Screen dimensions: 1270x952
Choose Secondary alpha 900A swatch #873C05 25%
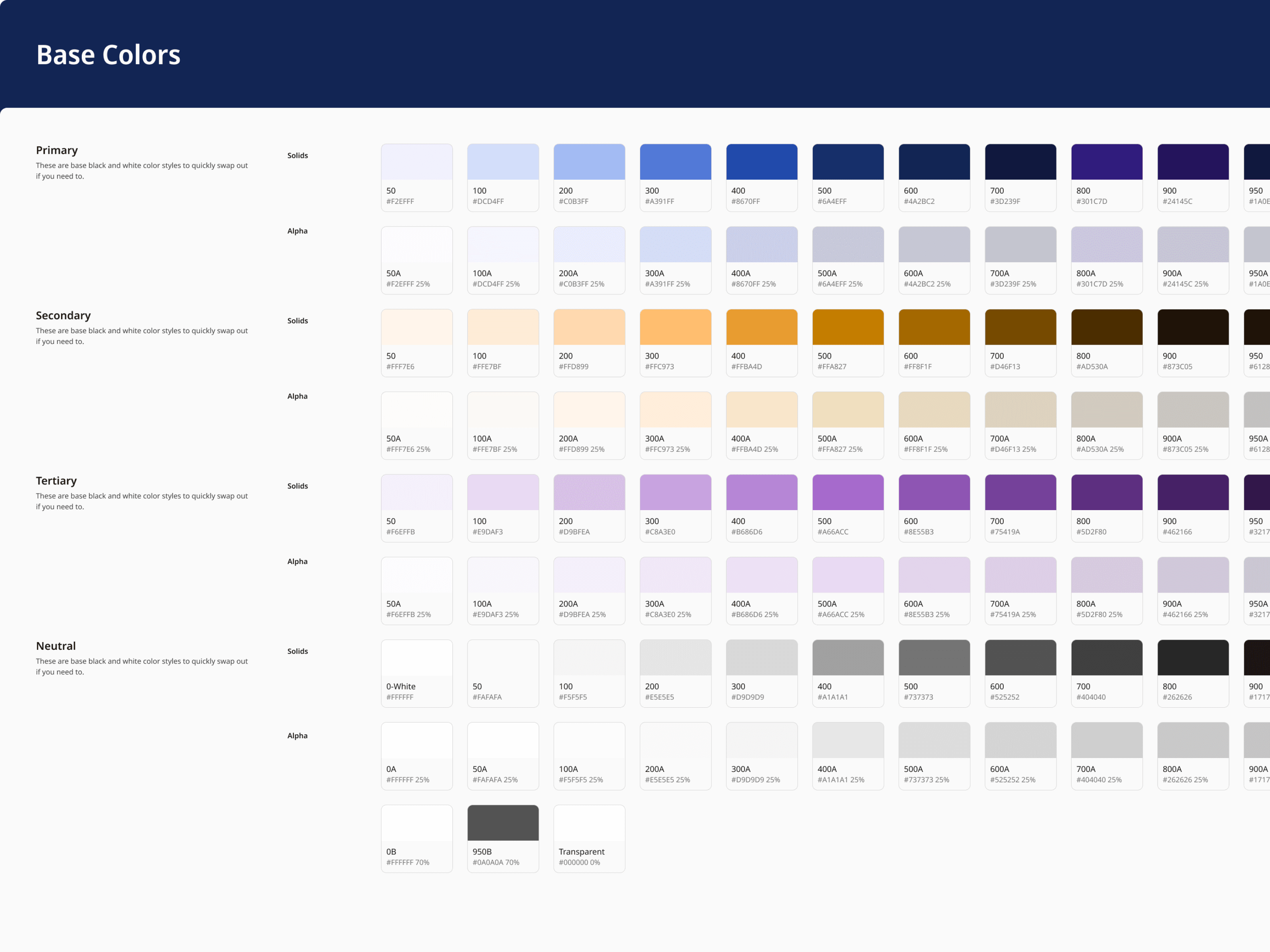tap(1193, 426)
